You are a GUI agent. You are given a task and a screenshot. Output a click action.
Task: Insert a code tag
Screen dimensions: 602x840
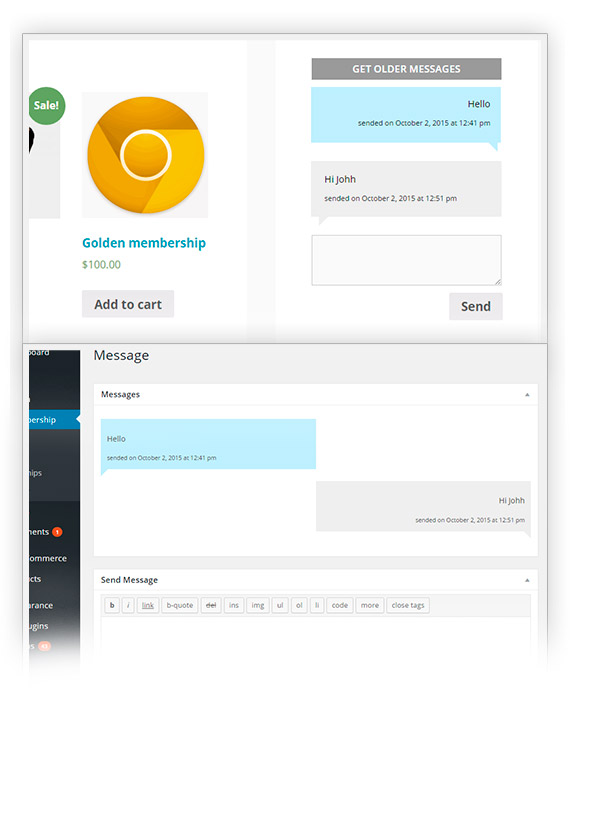pos(340,605)
